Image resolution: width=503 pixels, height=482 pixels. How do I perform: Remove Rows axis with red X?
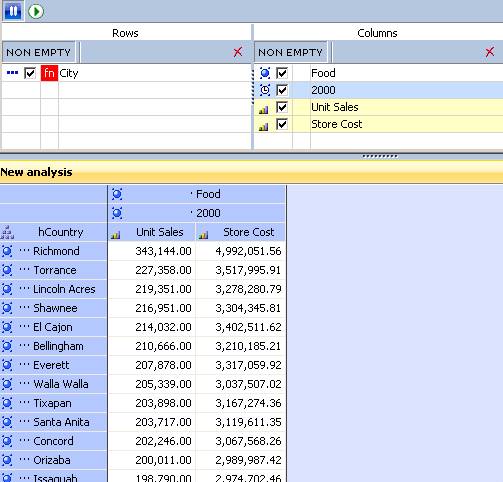coord(238,52)
